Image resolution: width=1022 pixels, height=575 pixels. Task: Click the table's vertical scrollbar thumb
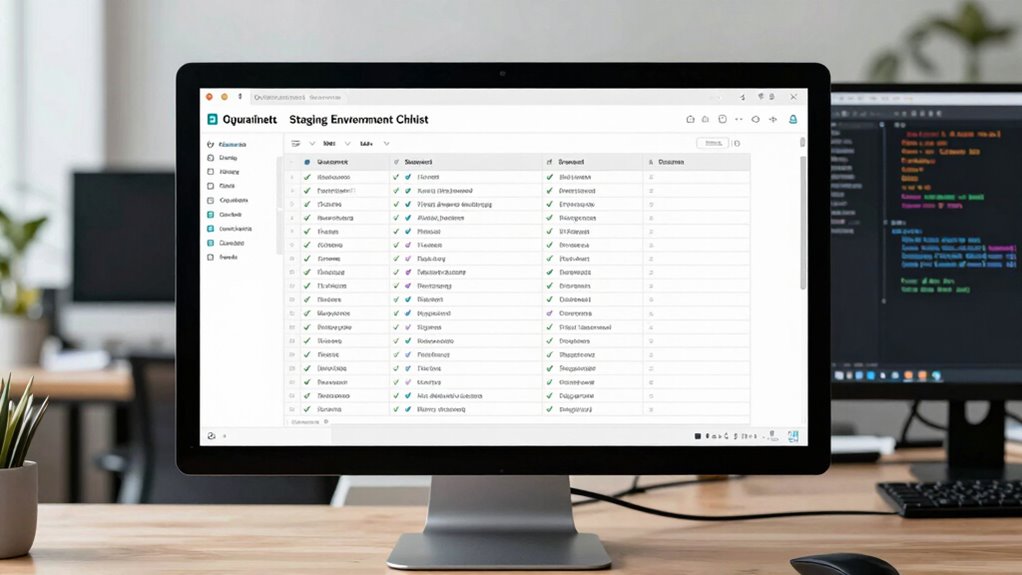(803, 222)
